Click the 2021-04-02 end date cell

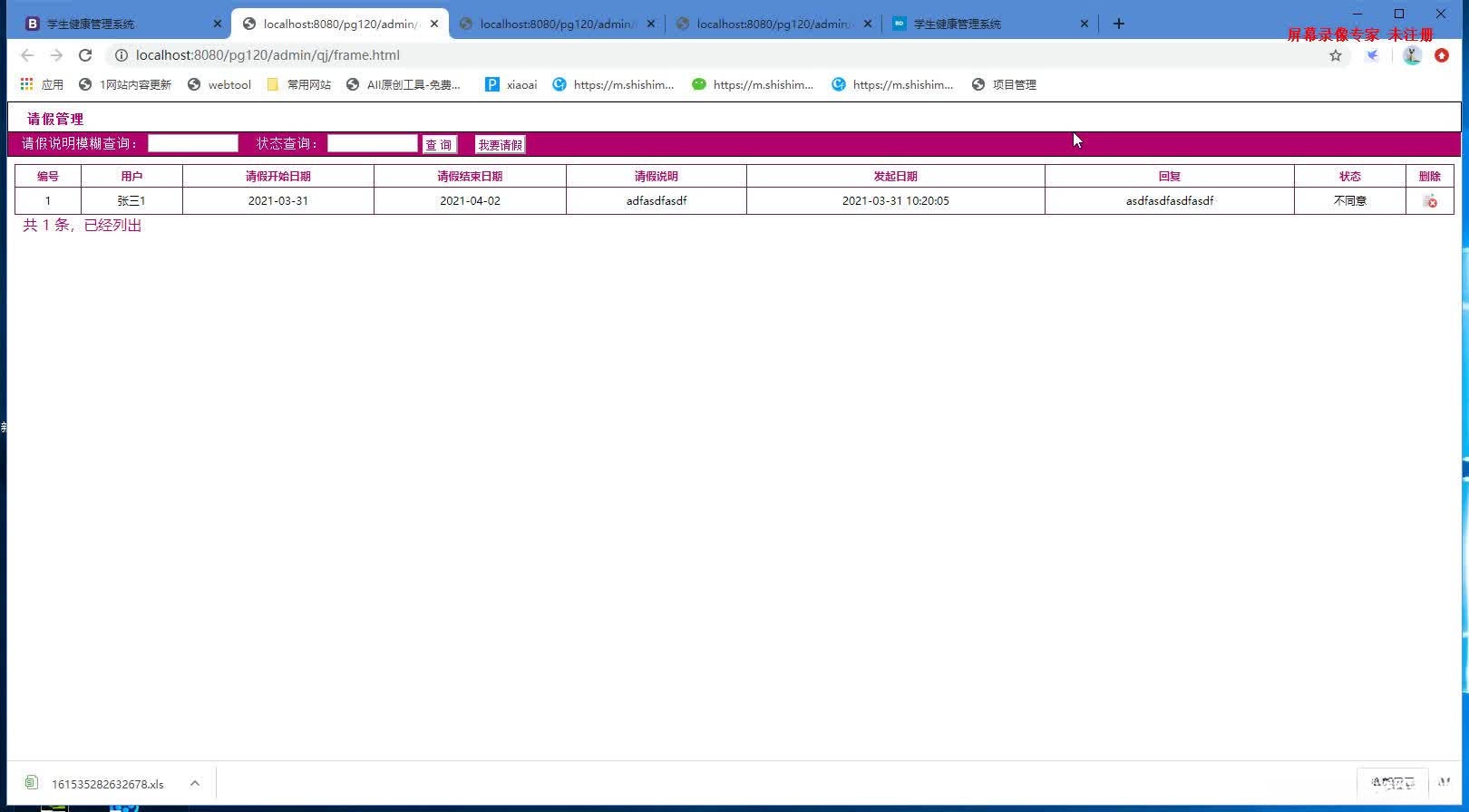470,200
